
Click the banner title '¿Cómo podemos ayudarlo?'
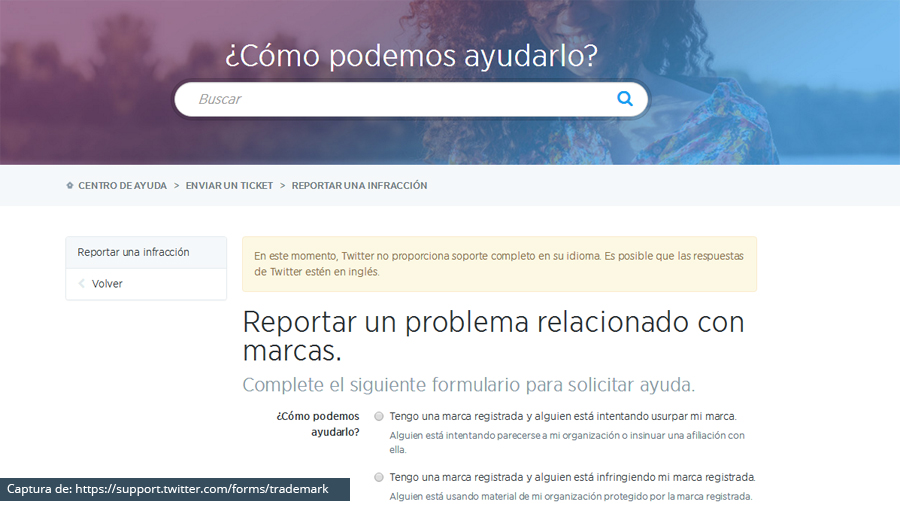point(411,56)
